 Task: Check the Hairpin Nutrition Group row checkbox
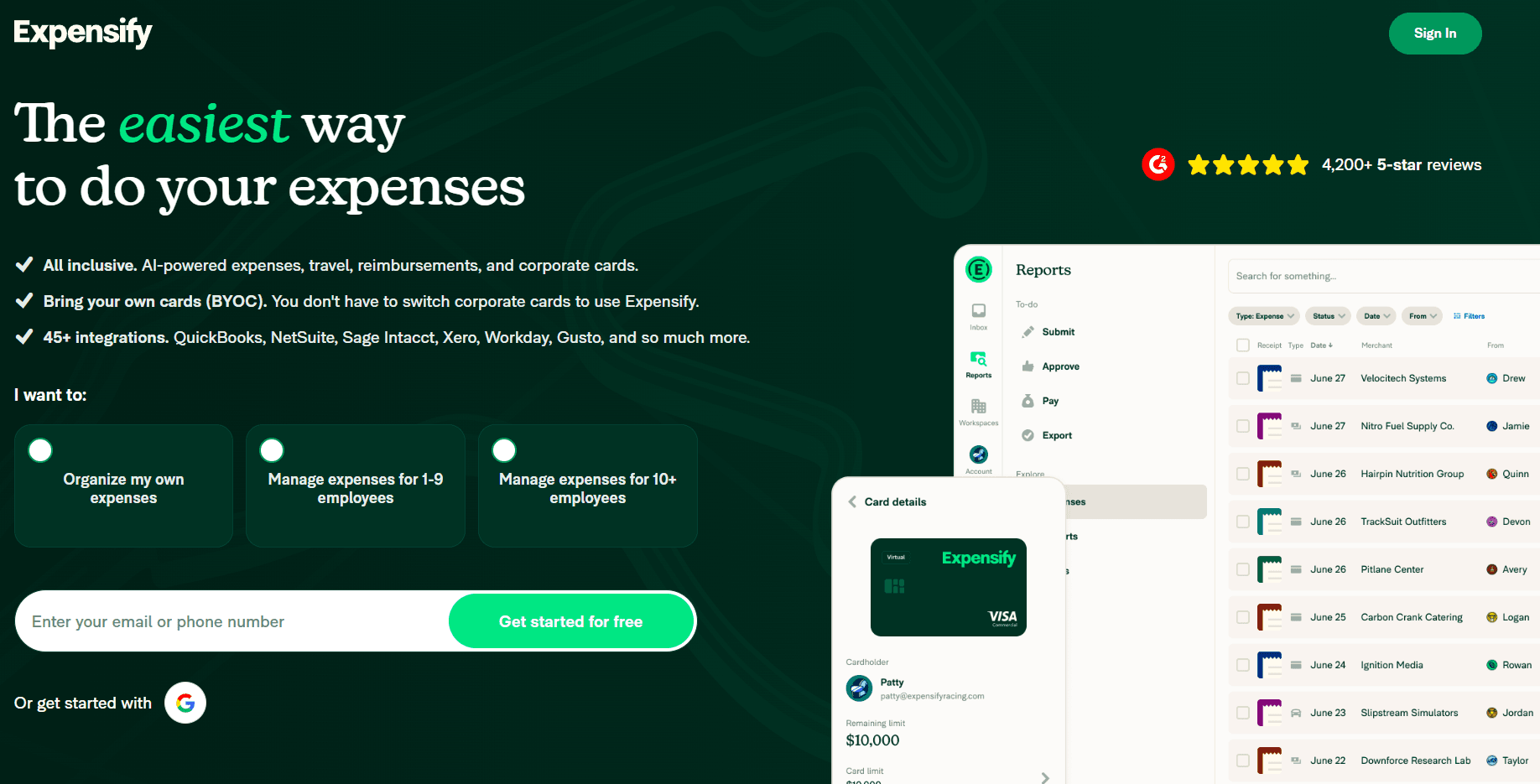tap(1243, 474)
